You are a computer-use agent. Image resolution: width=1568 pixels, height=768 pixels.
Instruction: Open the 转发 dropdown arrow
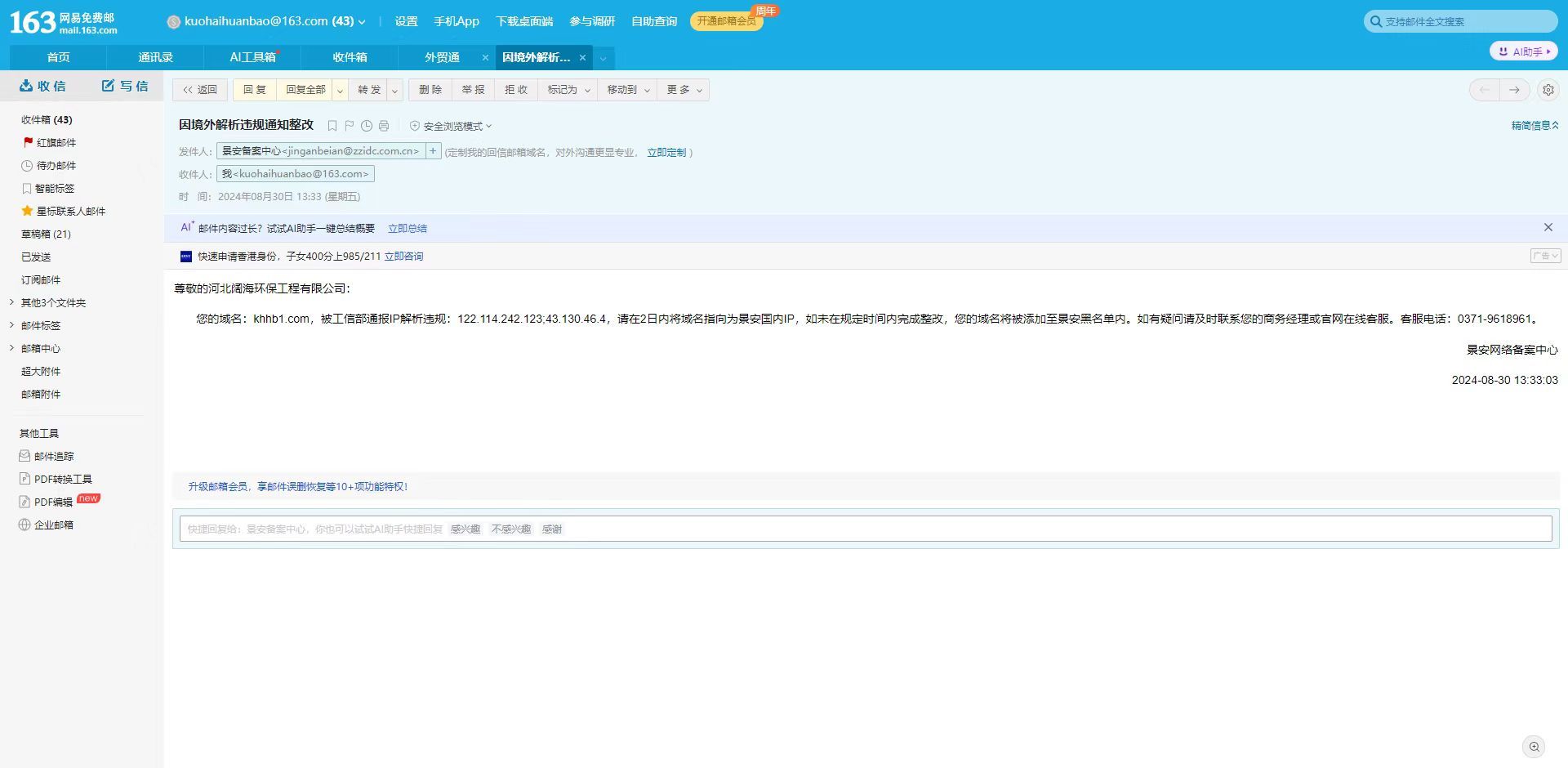point(394,90)
